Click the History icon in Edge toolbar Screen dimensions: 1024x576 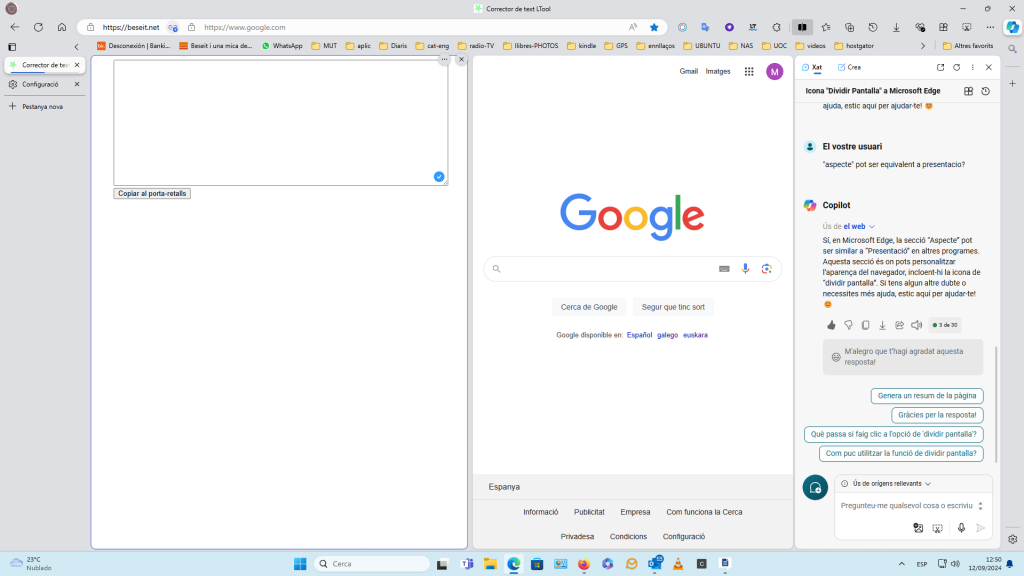(x=872, y=27)
